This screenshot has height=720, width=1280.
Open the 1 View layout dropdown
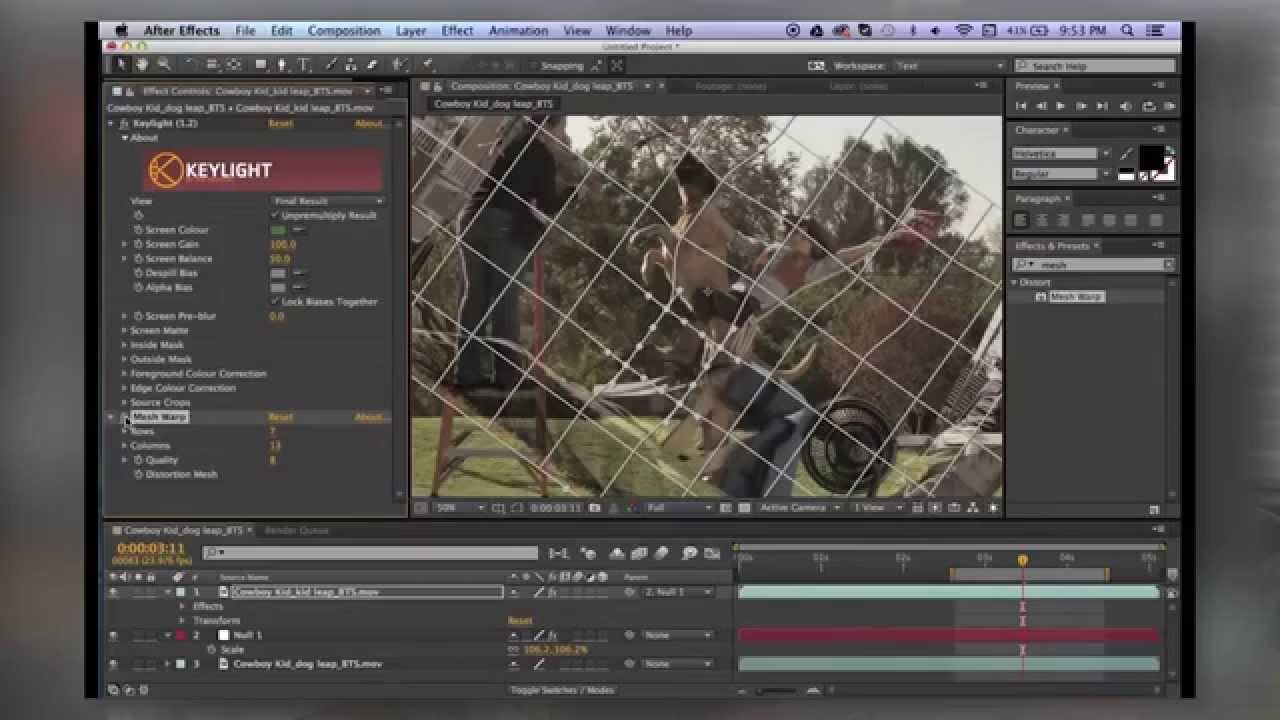click(x=876, y=508)
